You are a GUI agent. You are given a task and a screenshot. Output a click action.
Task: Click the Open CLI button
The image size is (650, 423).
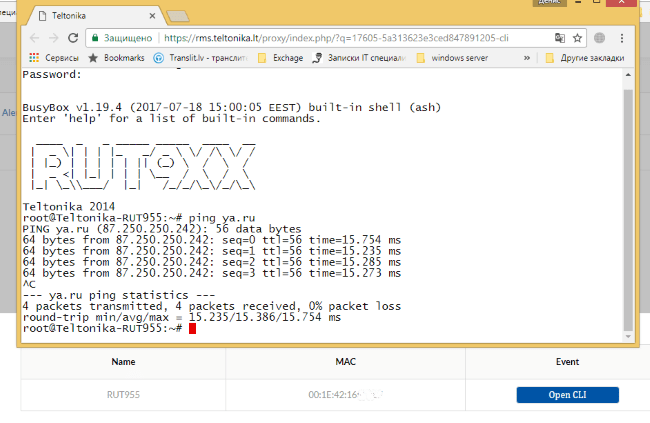pyautogui.click(x=567, y=395)
